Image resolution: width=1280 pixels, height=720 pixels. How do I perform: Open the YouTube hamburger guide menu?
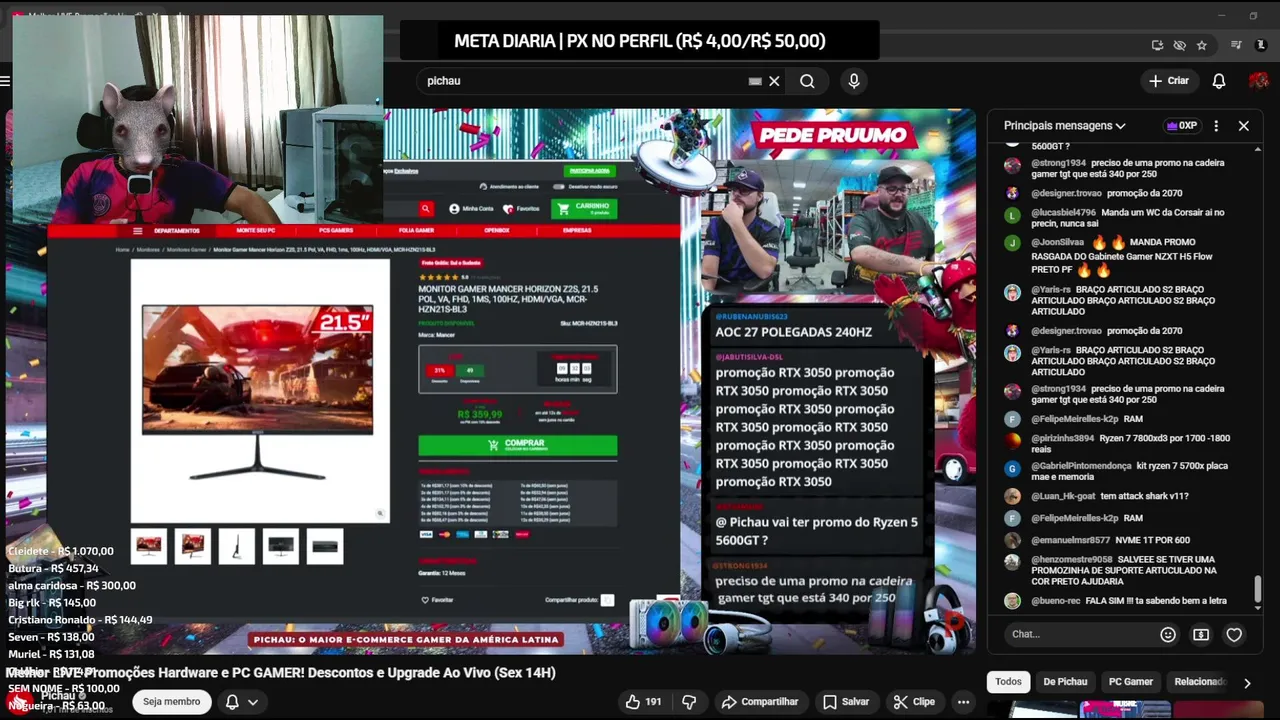click(x=5, y=81)
